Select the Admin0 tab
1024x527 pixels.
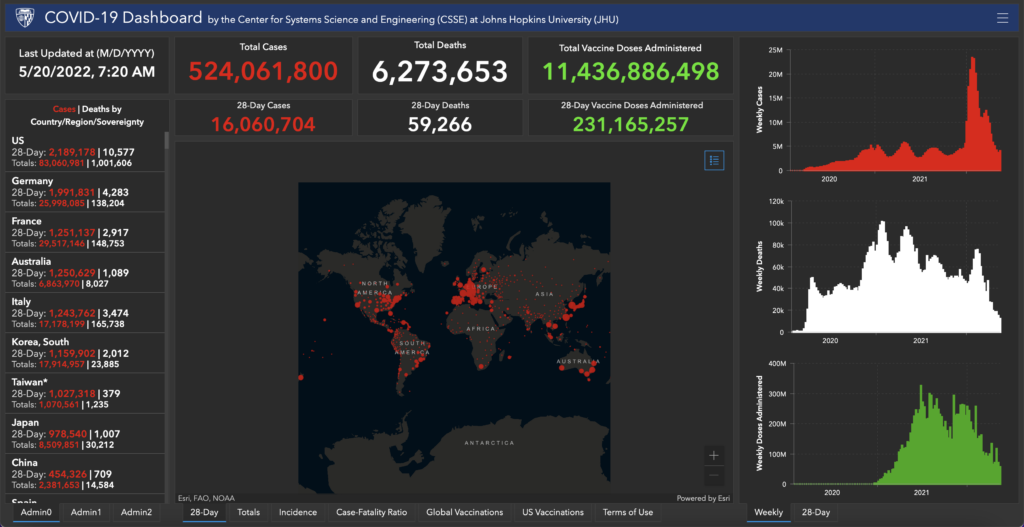[x=35, y=512]
